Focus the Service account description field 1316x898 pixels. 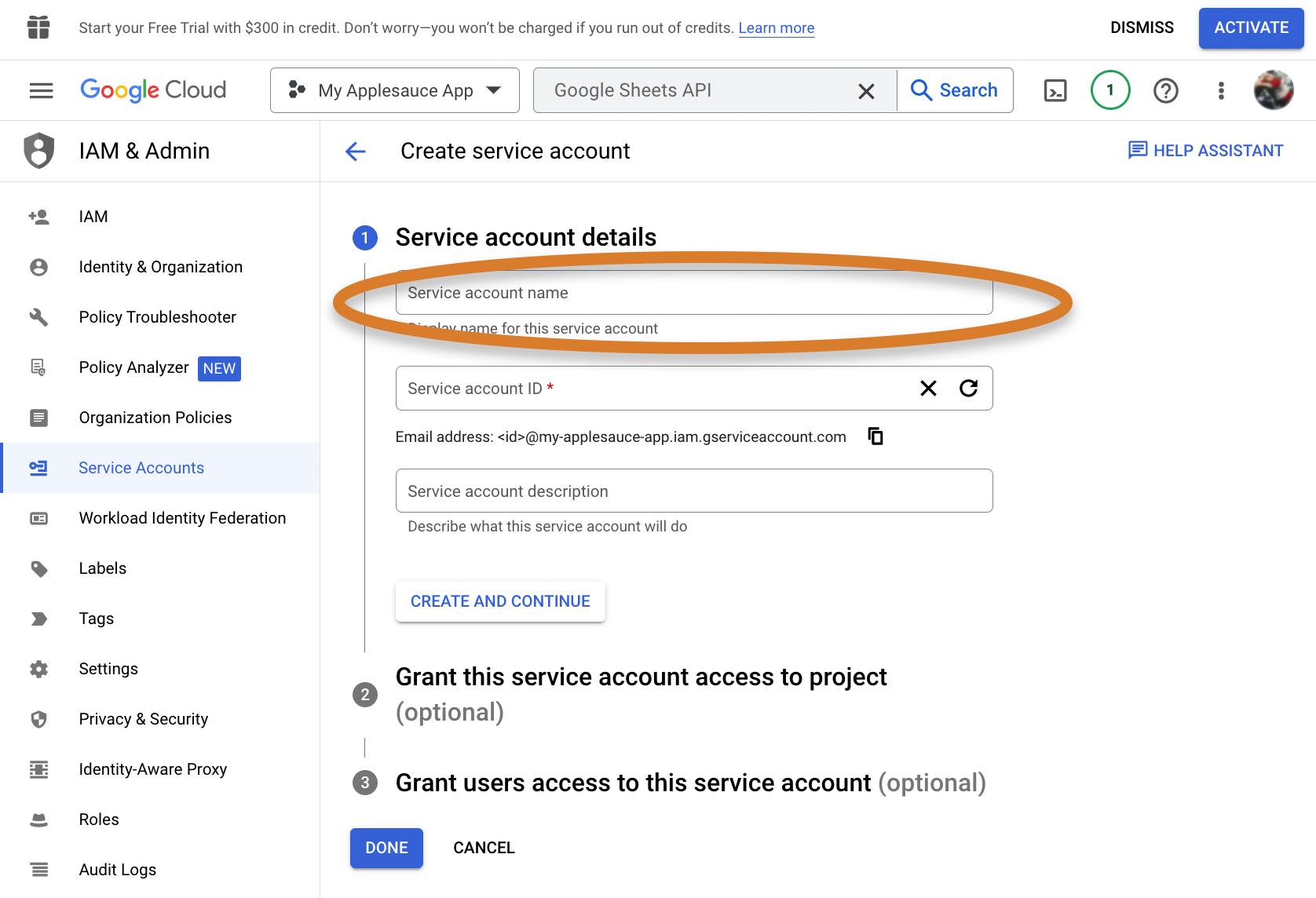[x=694, y=491]
